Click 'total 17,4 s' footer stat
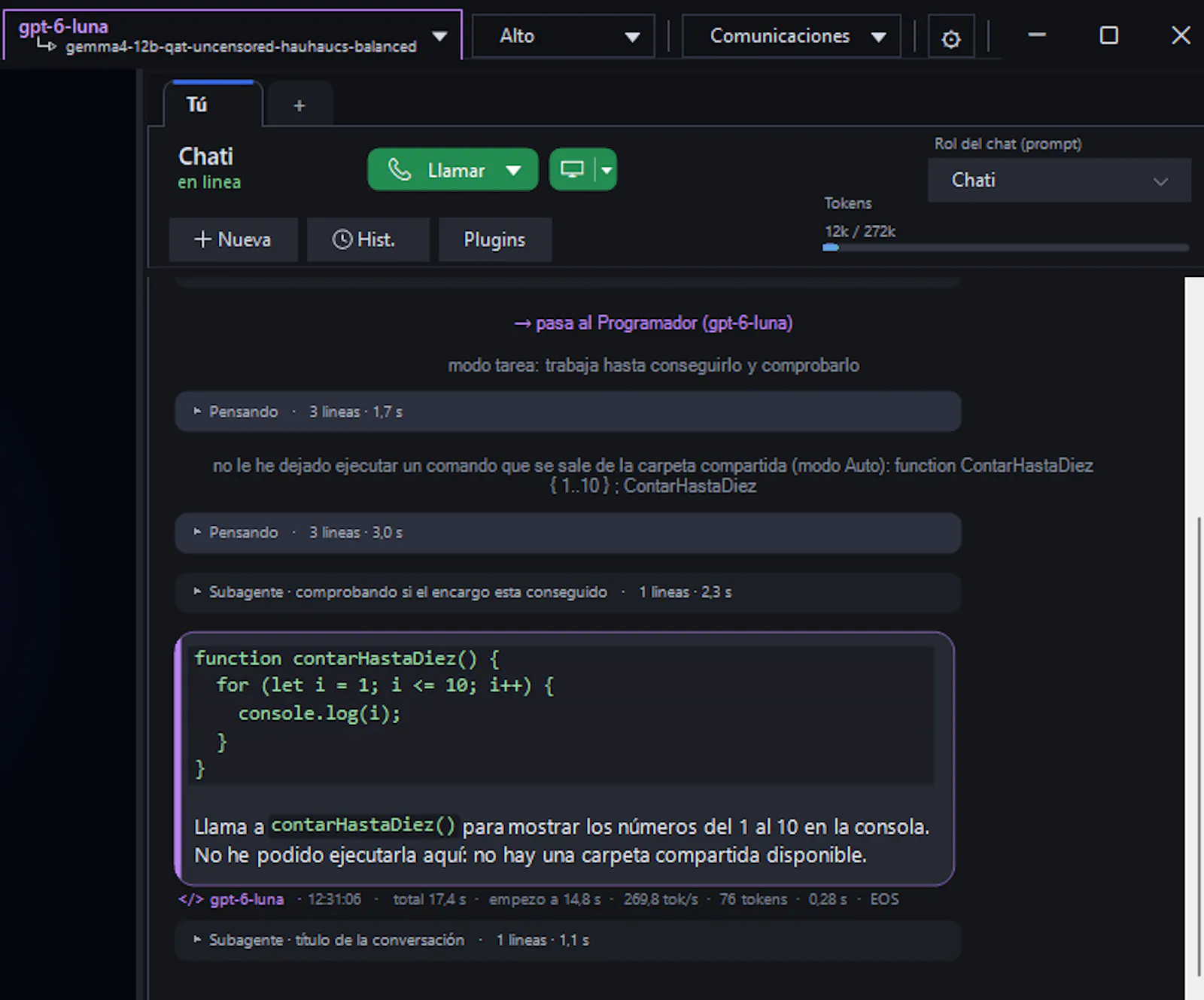 pos(430,899)
